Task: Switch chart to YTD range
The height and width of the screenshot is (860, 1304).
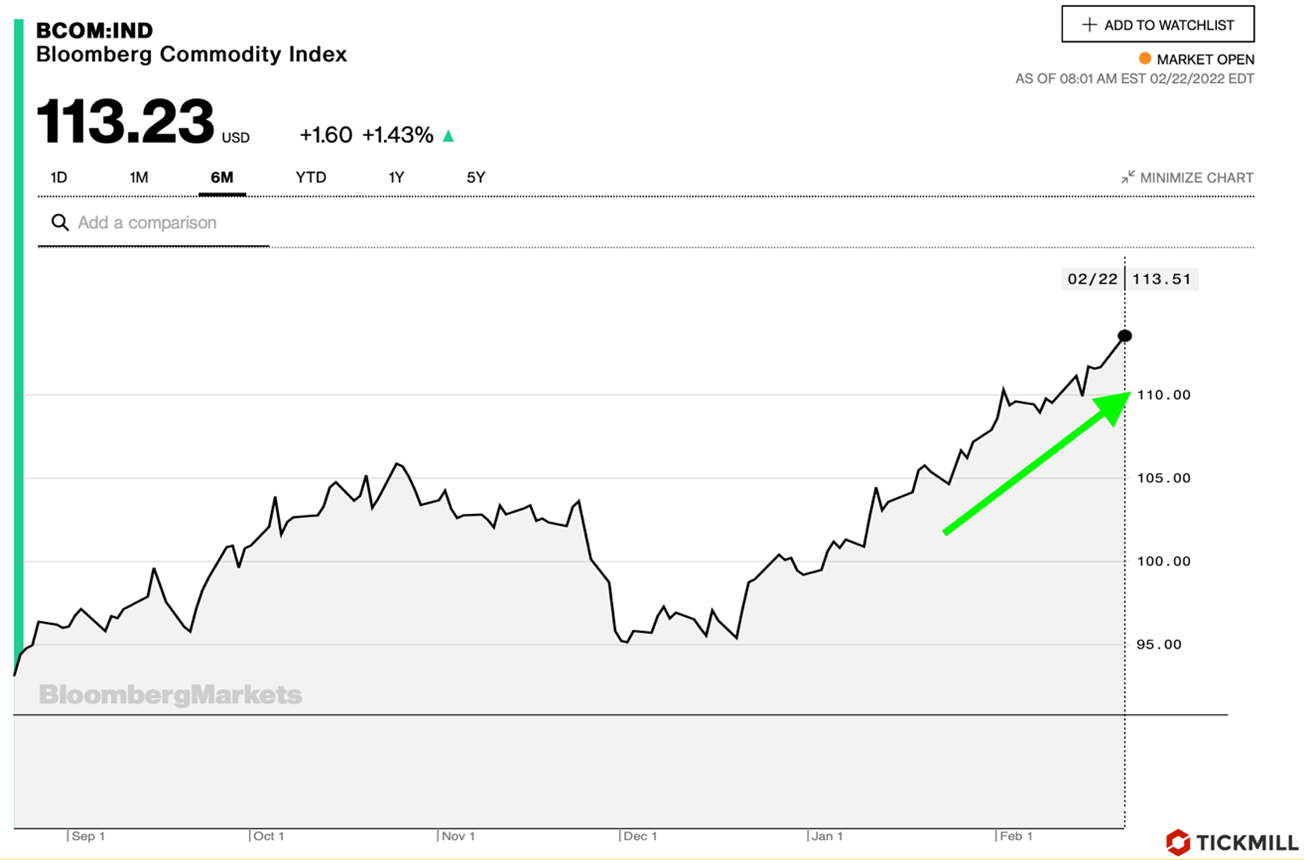Action: tap(311, 178)
